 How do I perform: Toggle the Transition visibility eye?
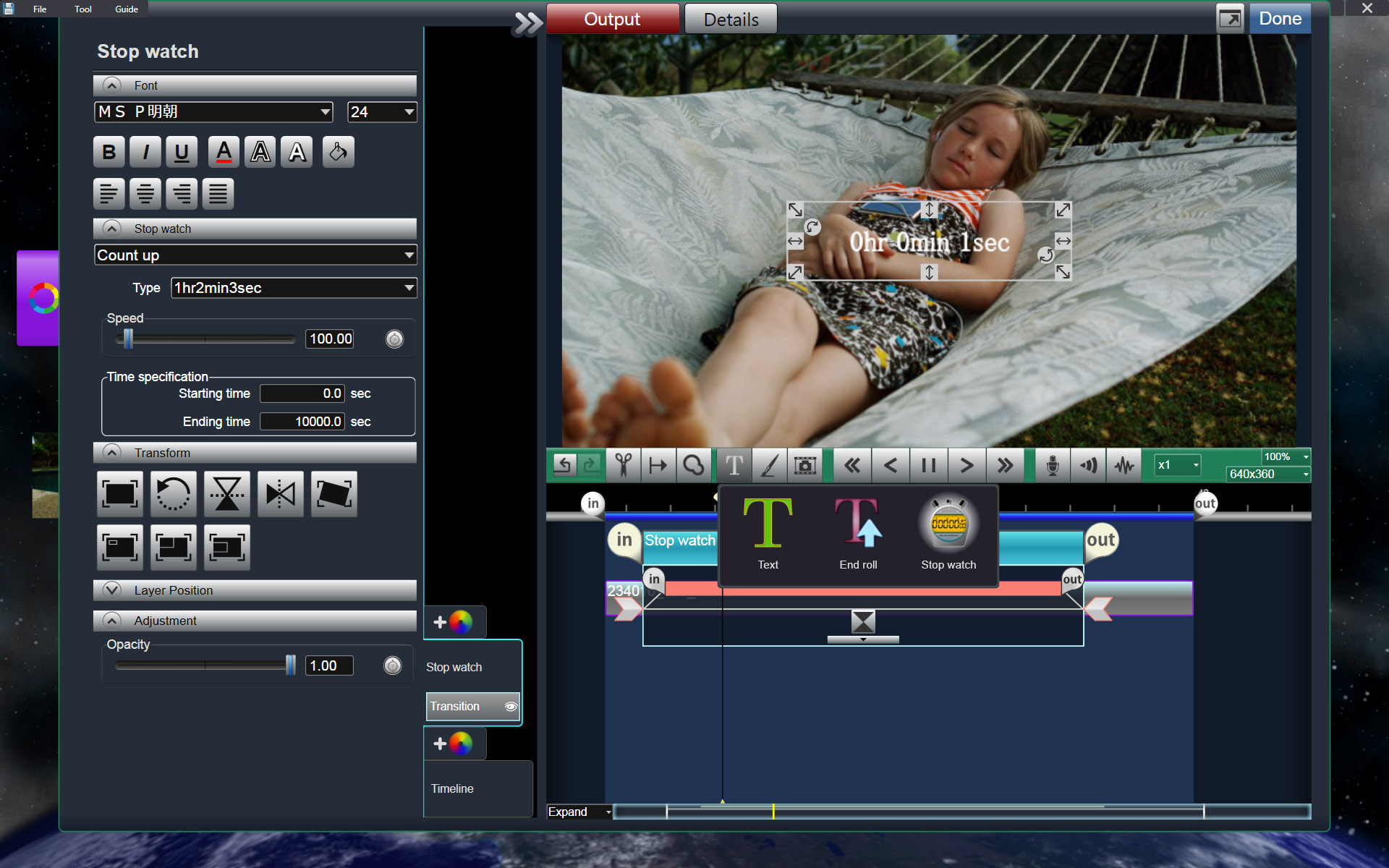click(511, 707)
